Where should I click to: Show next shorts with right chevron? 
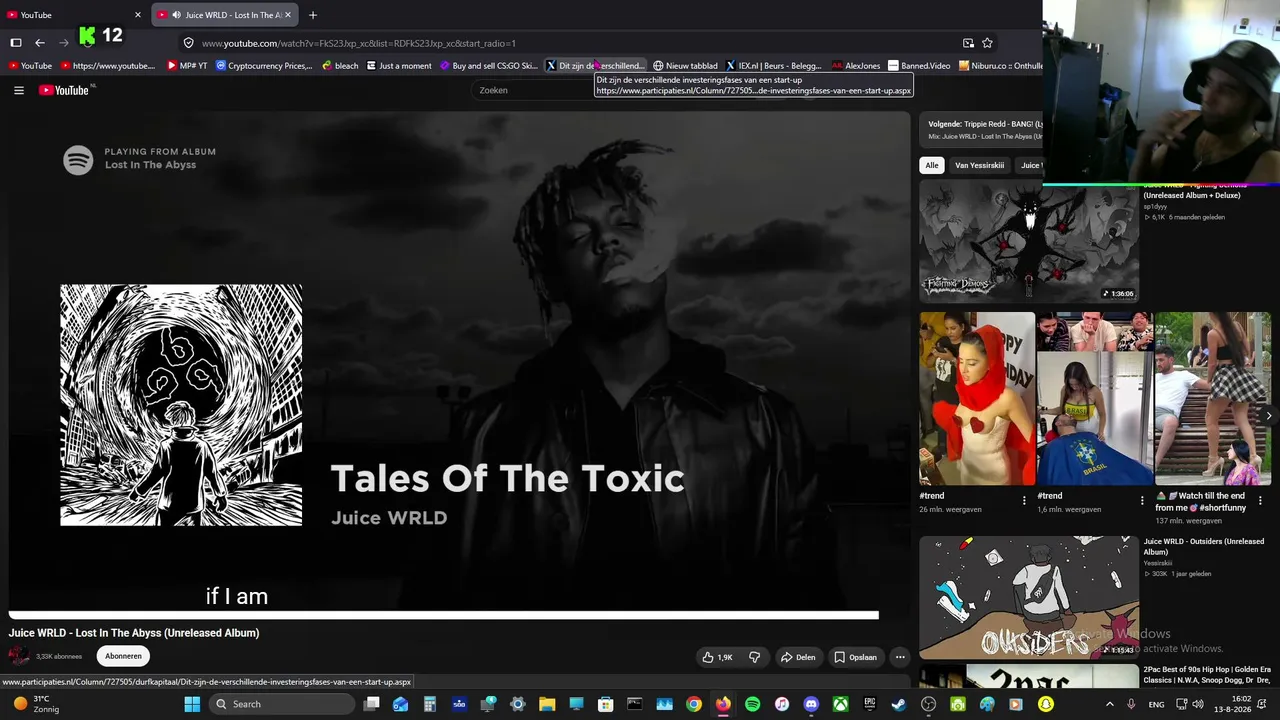tap(1269, 415)
